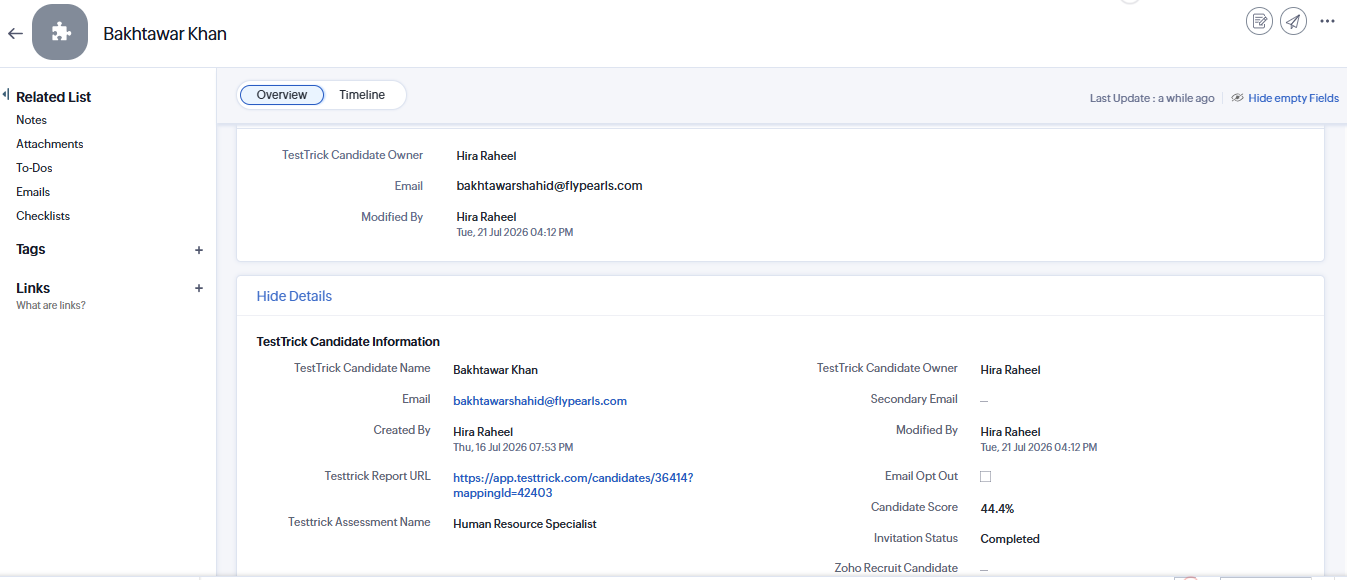
Task: Click the Links heading
Action: click(33, 288)
